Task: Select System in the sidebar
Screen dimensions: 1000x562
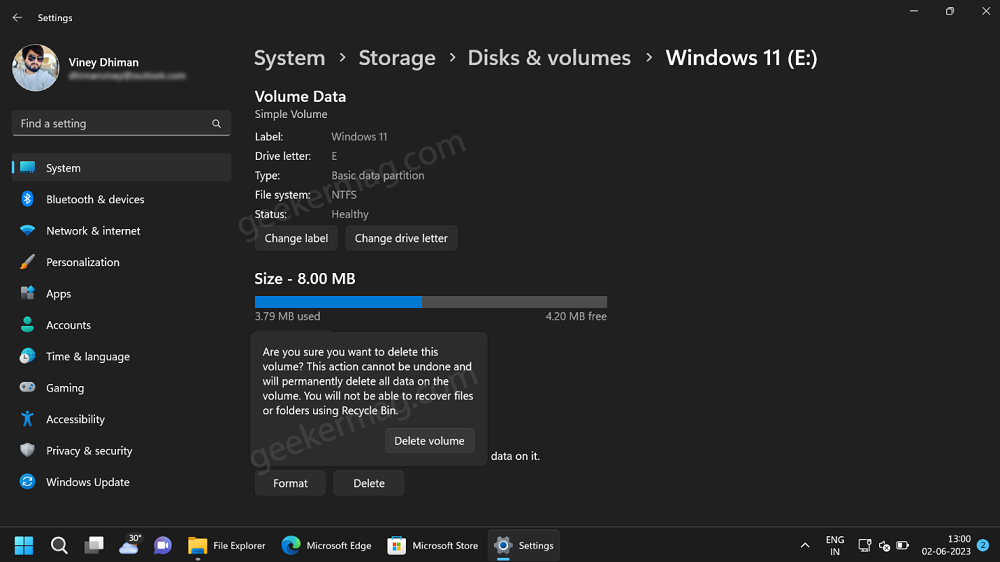Action: (x=121, y=168)
